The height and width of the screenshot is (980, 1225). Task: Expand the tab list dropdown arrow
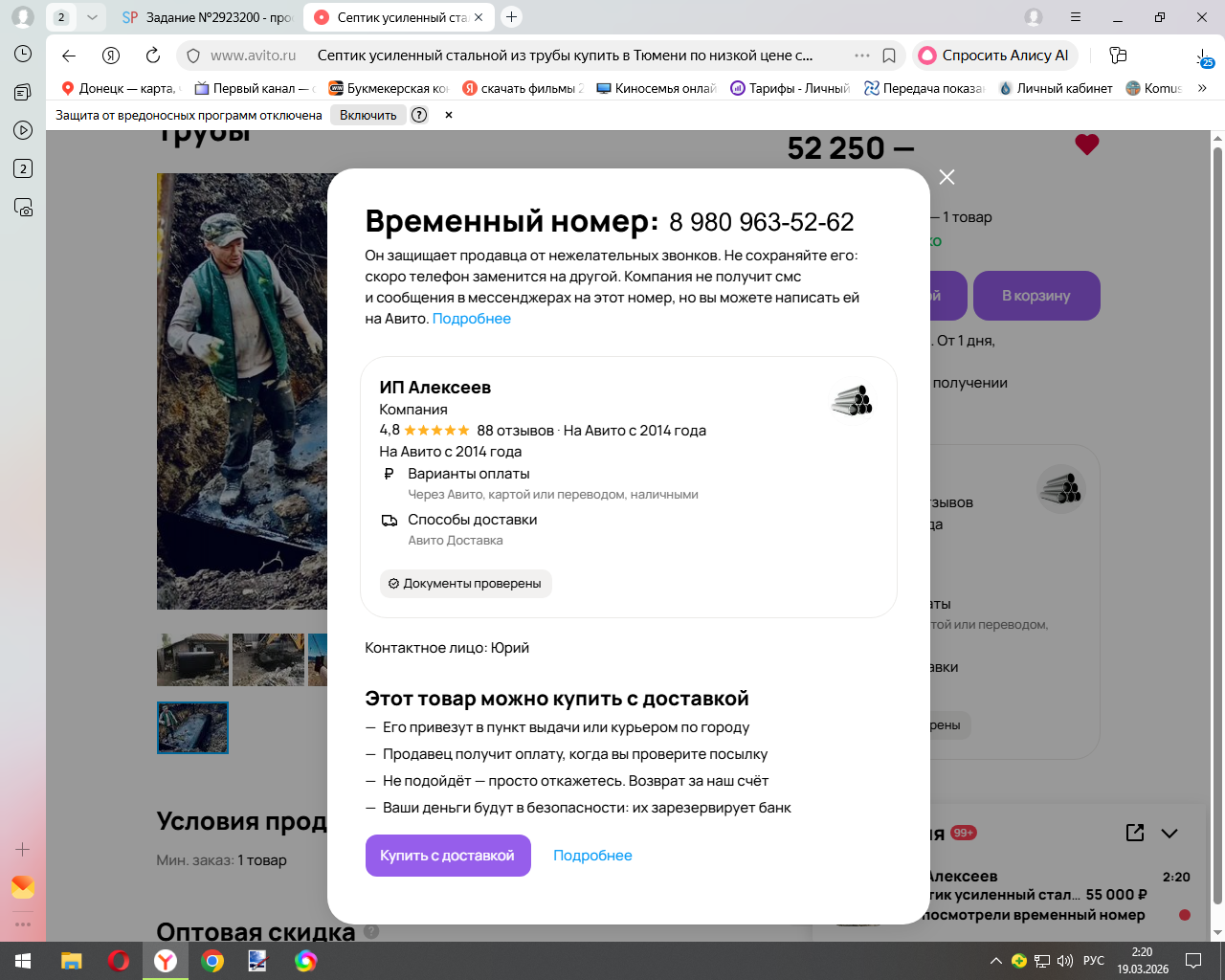pos(92,17)
